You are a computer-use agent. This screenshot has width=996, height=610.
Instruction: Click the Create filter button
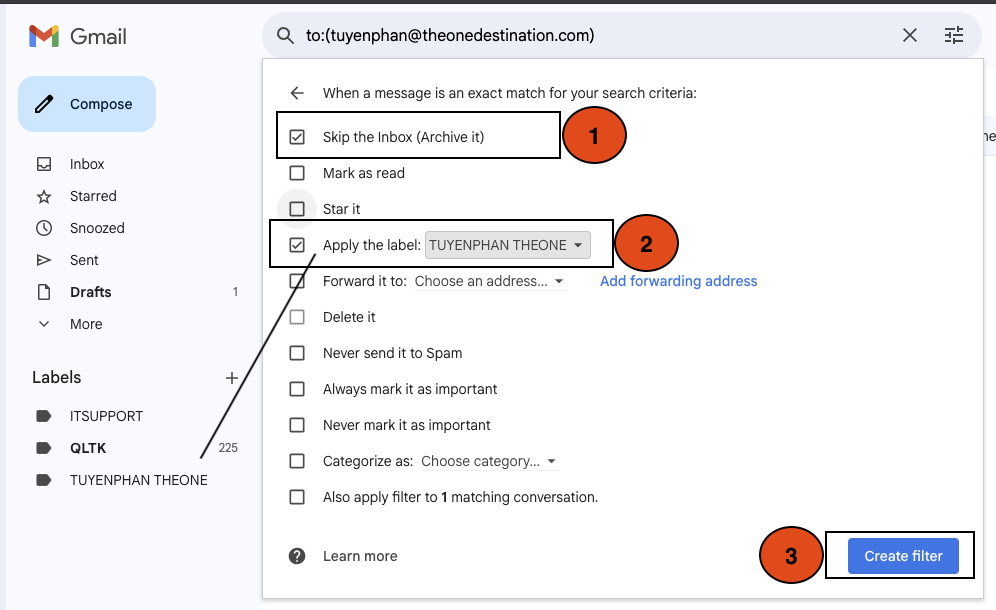tap(902, 556)
